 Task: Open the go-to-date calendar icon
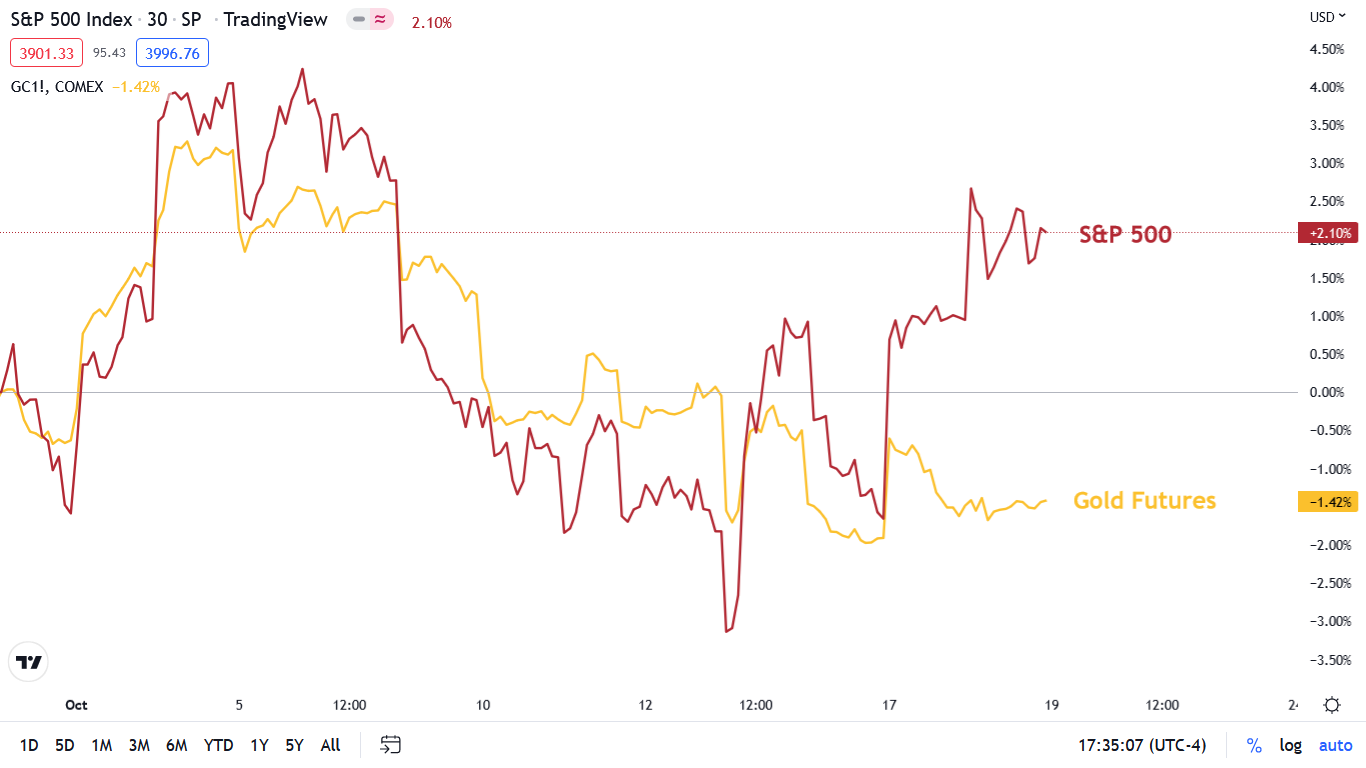click(x=391, y=745)
